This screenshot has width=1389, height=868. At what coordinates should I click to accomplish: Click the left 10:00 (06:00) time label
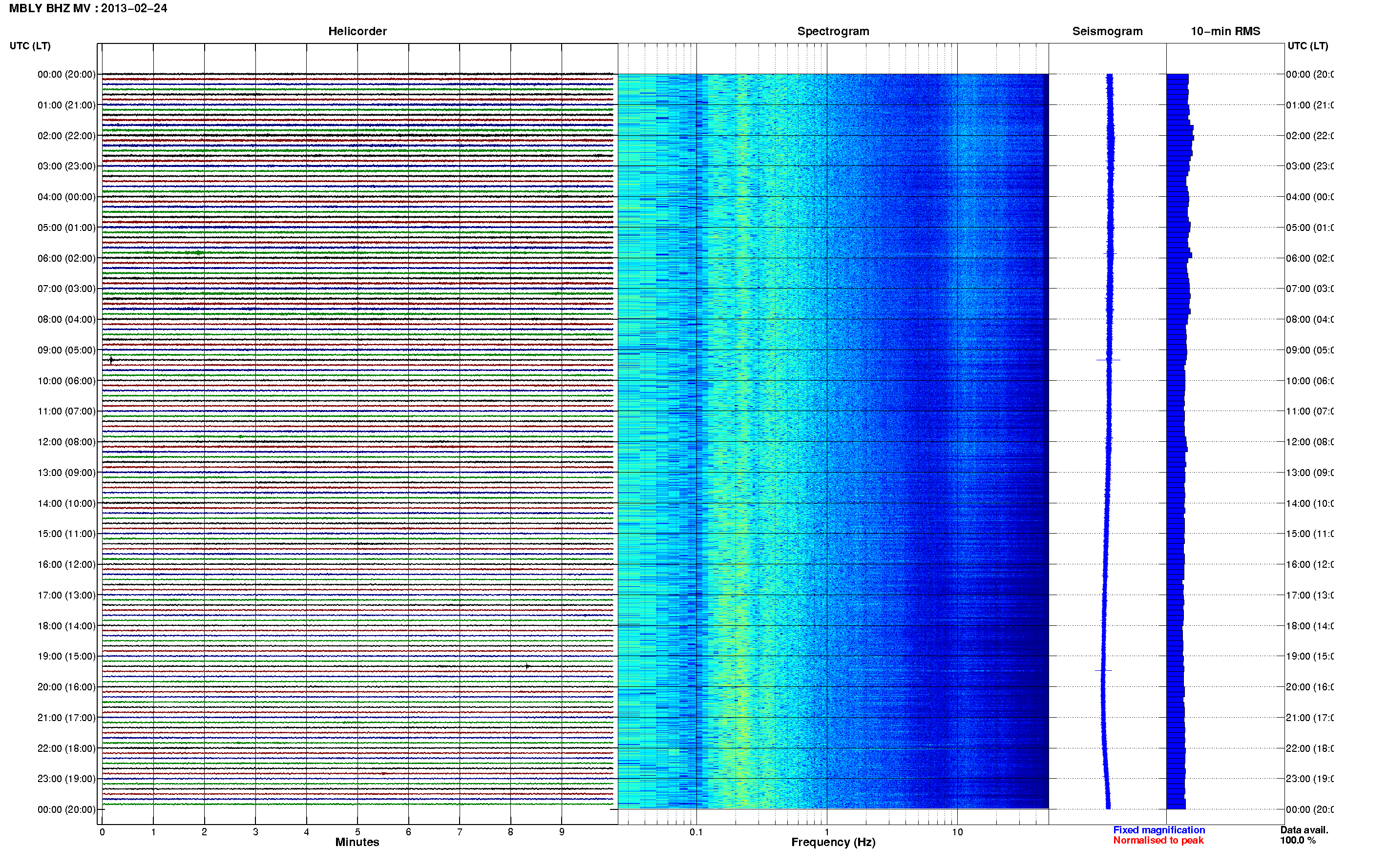(66, 381)
